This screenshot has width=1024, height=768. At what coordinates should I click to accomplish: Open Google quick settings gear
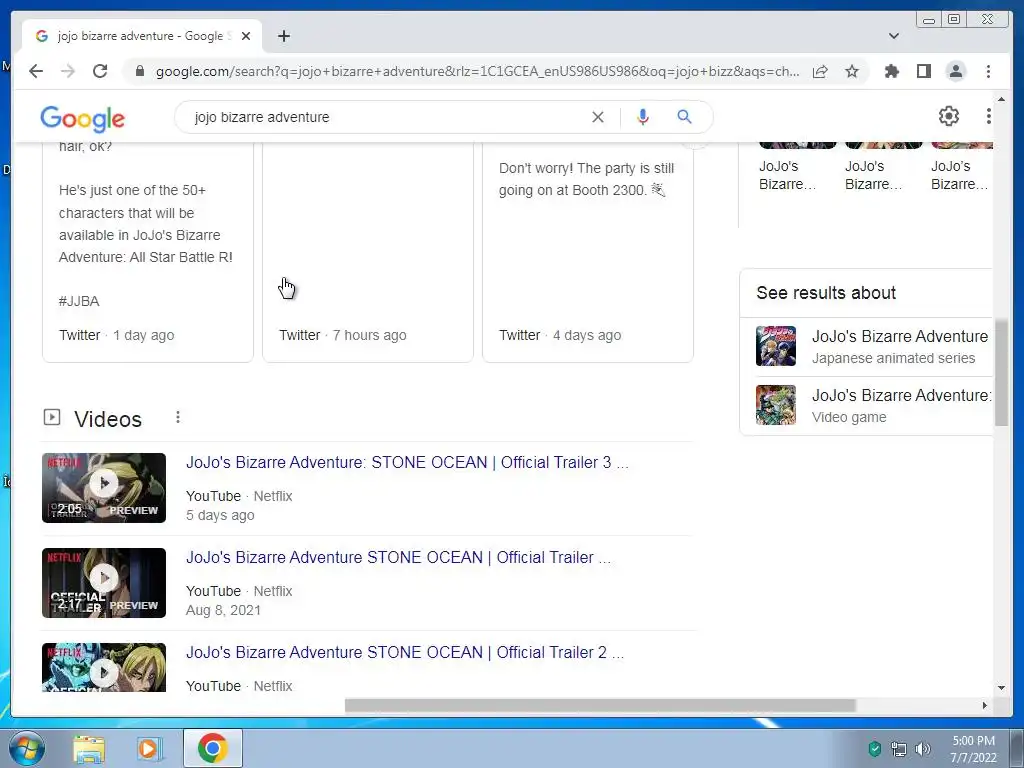click(x=949, y=116)
